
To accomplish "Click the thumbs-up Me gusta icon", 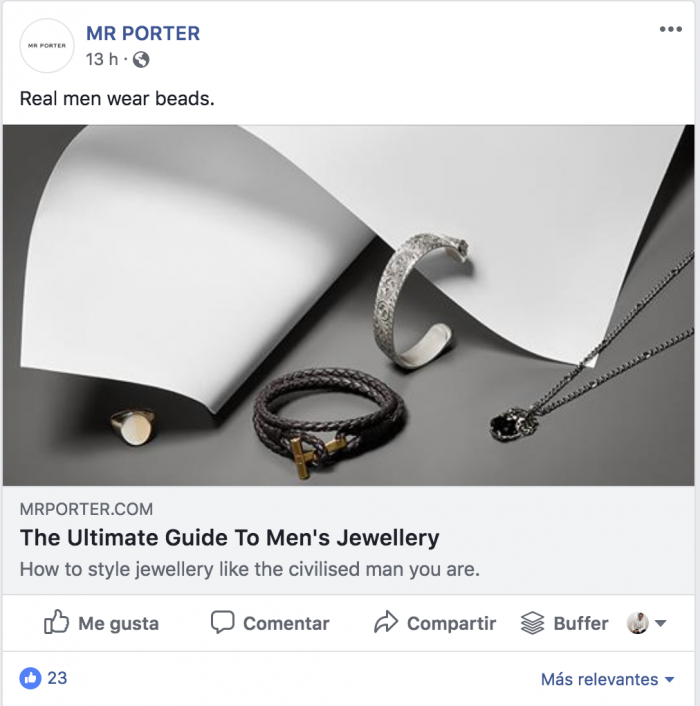I will coord(56,623).
